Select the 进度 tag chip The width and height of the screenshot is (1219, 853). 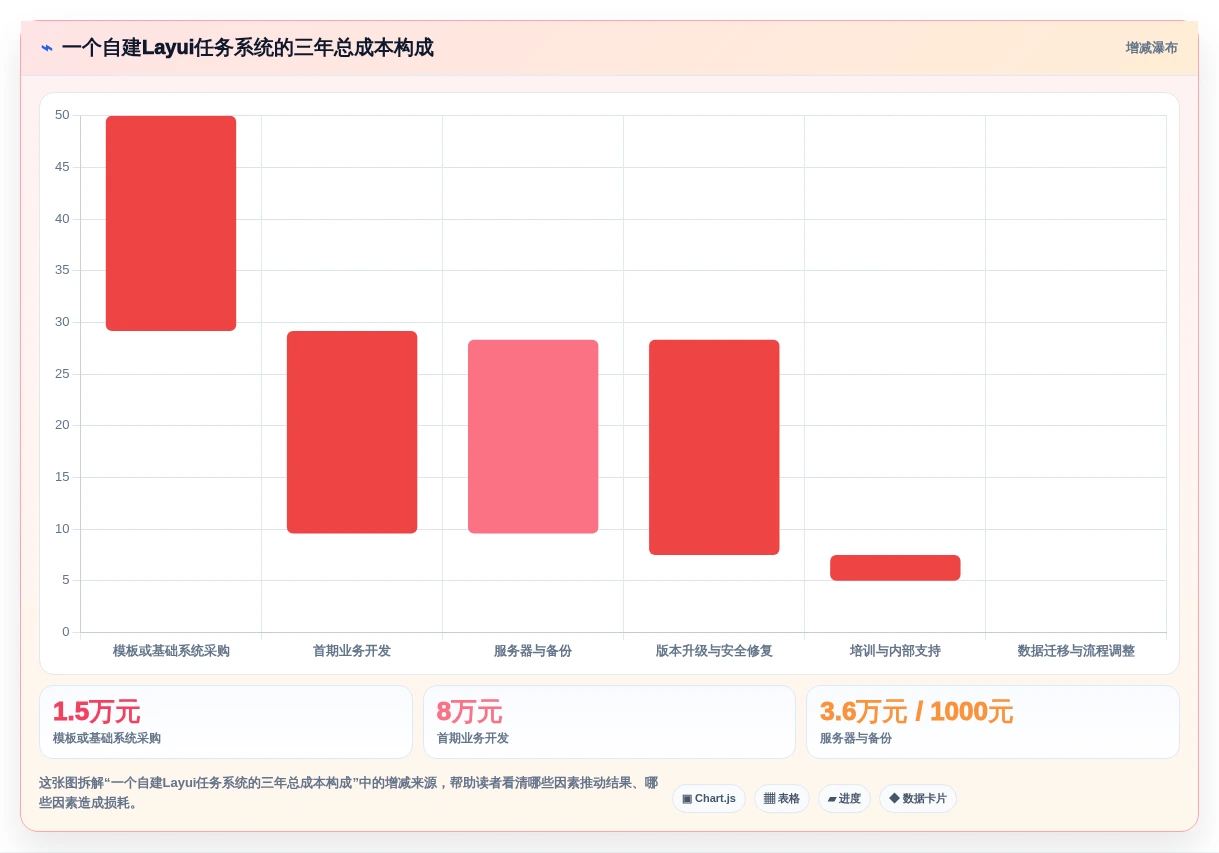pos(844,798)
